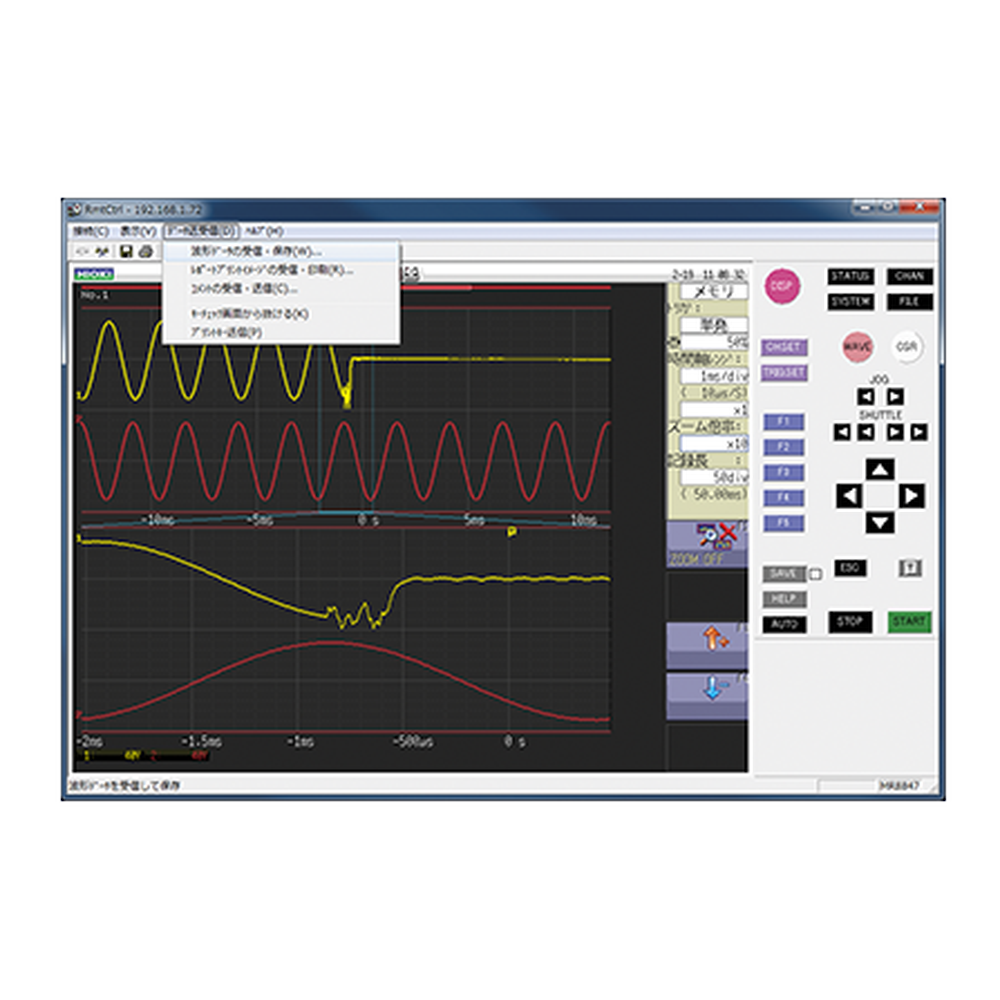Click the SHUTTLE fast-left arrow button
Screen dimensions: 1000x1000
click(842, 432)
